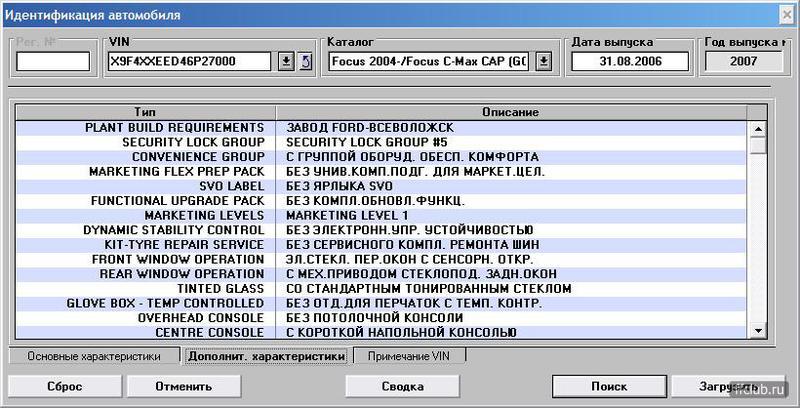Click the Год выпуска field showing 2007

point(743,62)
